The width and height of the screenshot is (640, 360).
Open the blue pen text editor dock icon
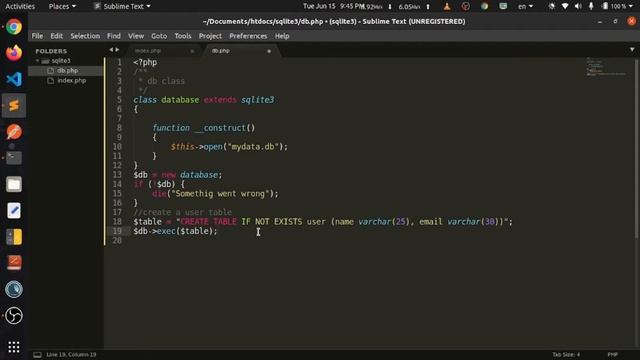(14, 211)
